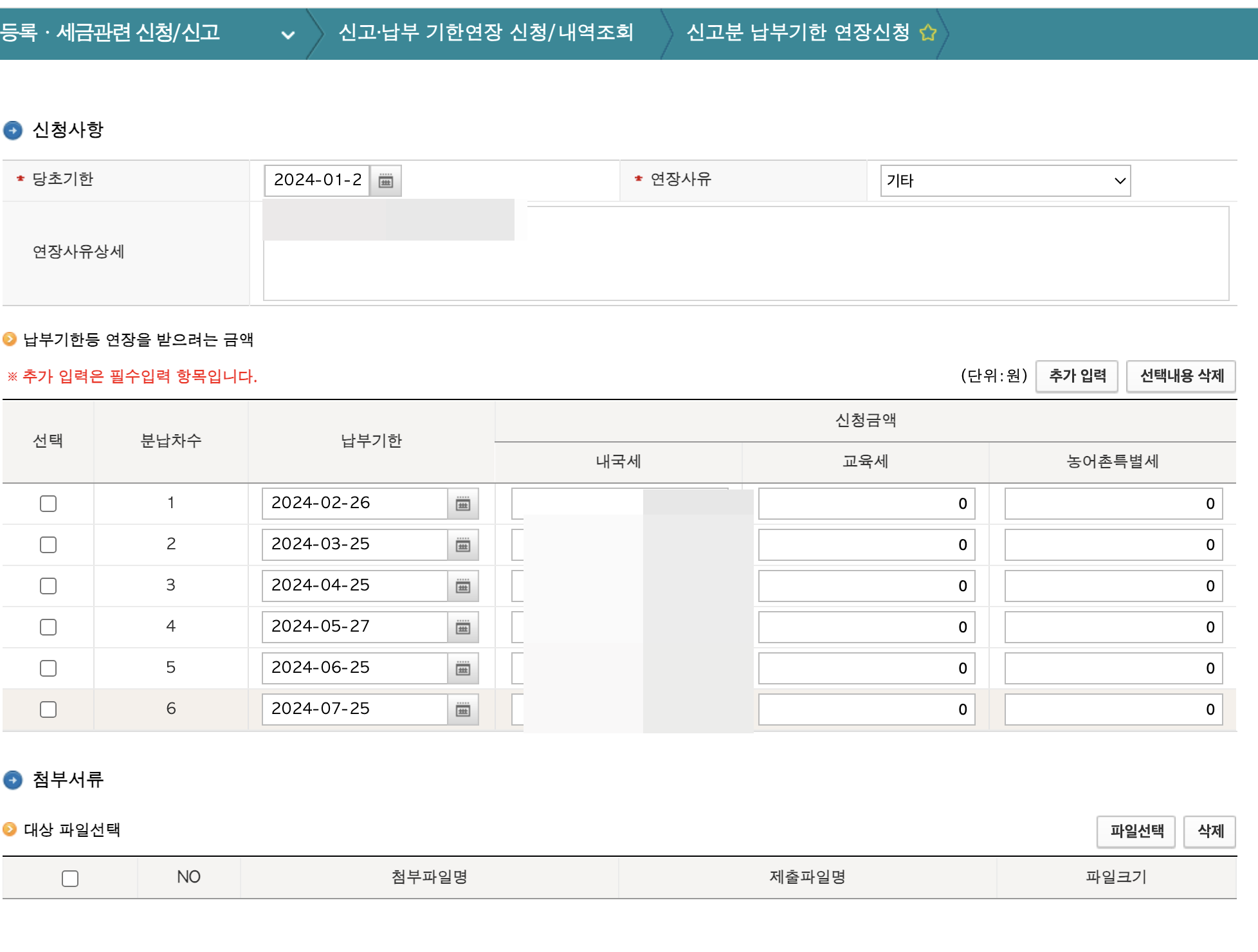The image size is (1258, 952).
Task: Open calendar for 2024-03-25 payment deadline
Action: point(462,545)
